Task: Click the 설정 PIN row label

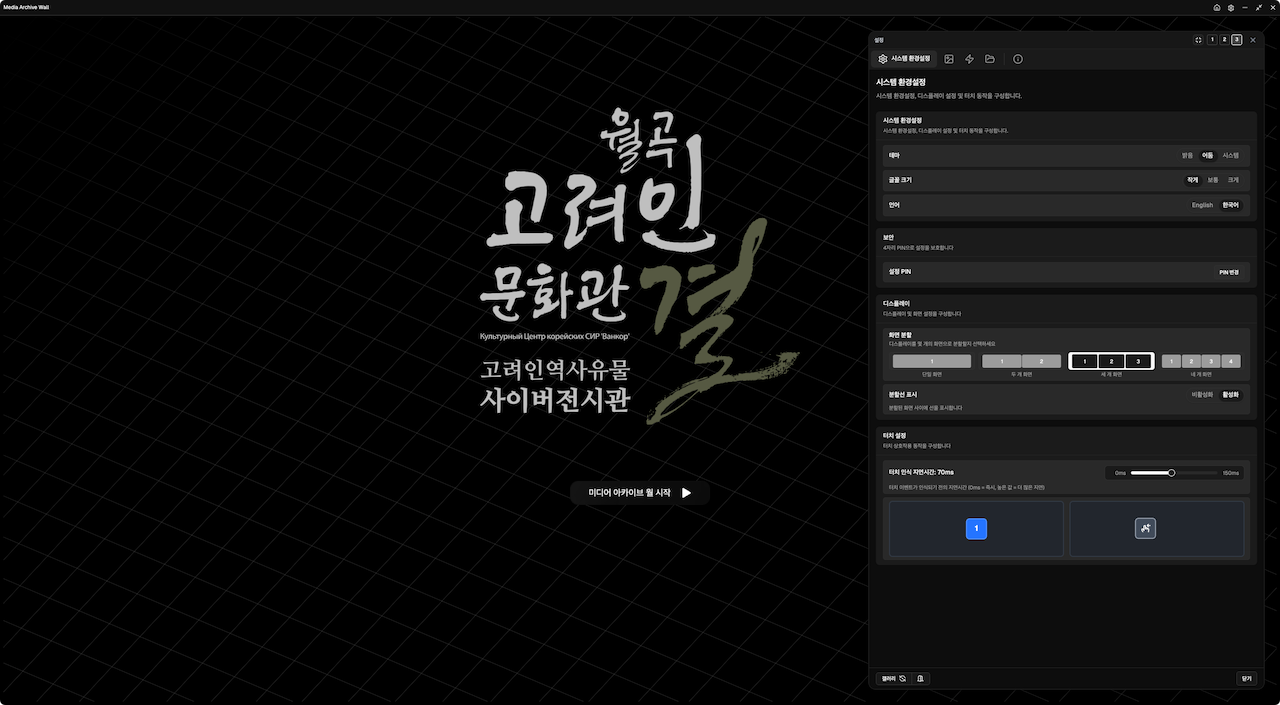Action: pyautogui.click(x=900, y=272)
